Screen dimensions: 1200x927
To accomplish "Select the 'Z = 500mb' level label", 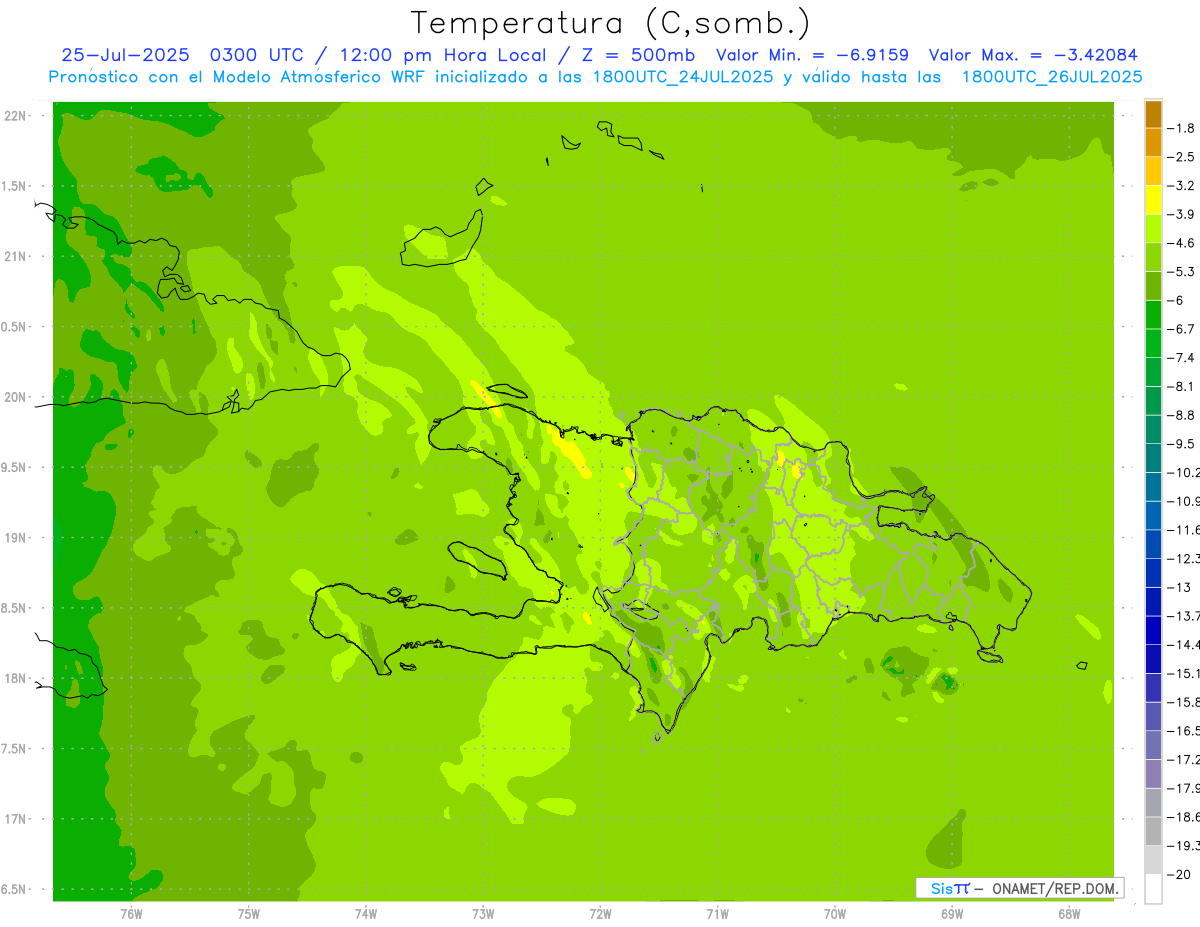I will [x=640, y=55].
